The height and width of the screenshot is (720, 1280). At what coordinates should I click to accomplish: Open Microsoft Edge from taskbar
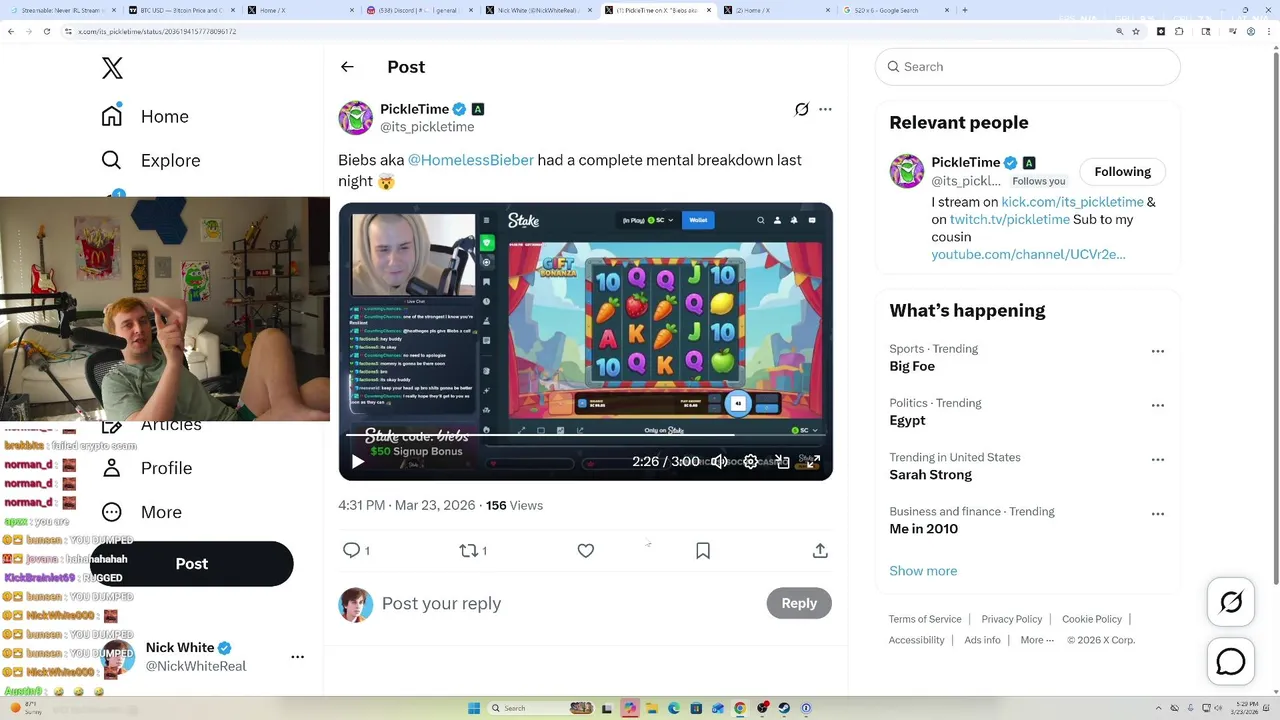673,708
